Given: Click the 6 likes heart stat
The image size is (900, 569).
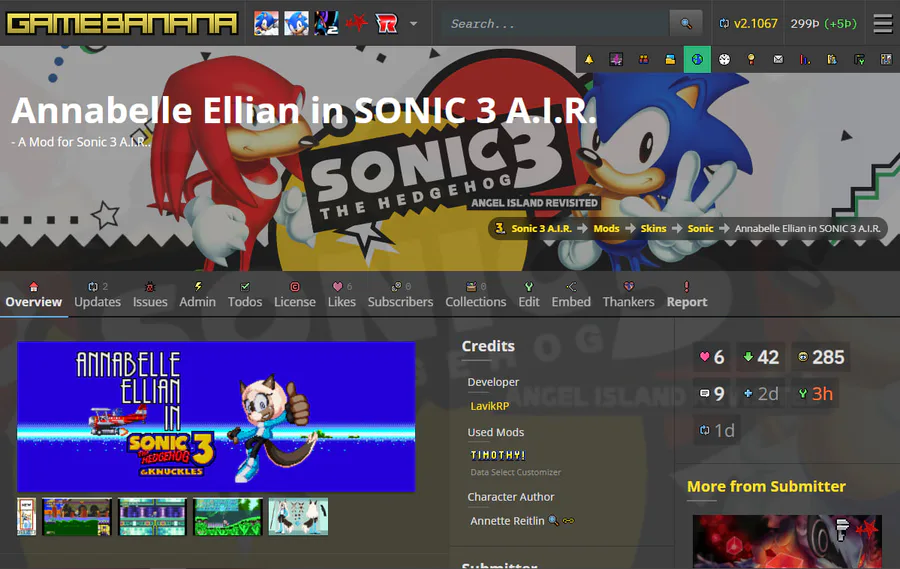Looking at the screenshot, I should [712, 357].
